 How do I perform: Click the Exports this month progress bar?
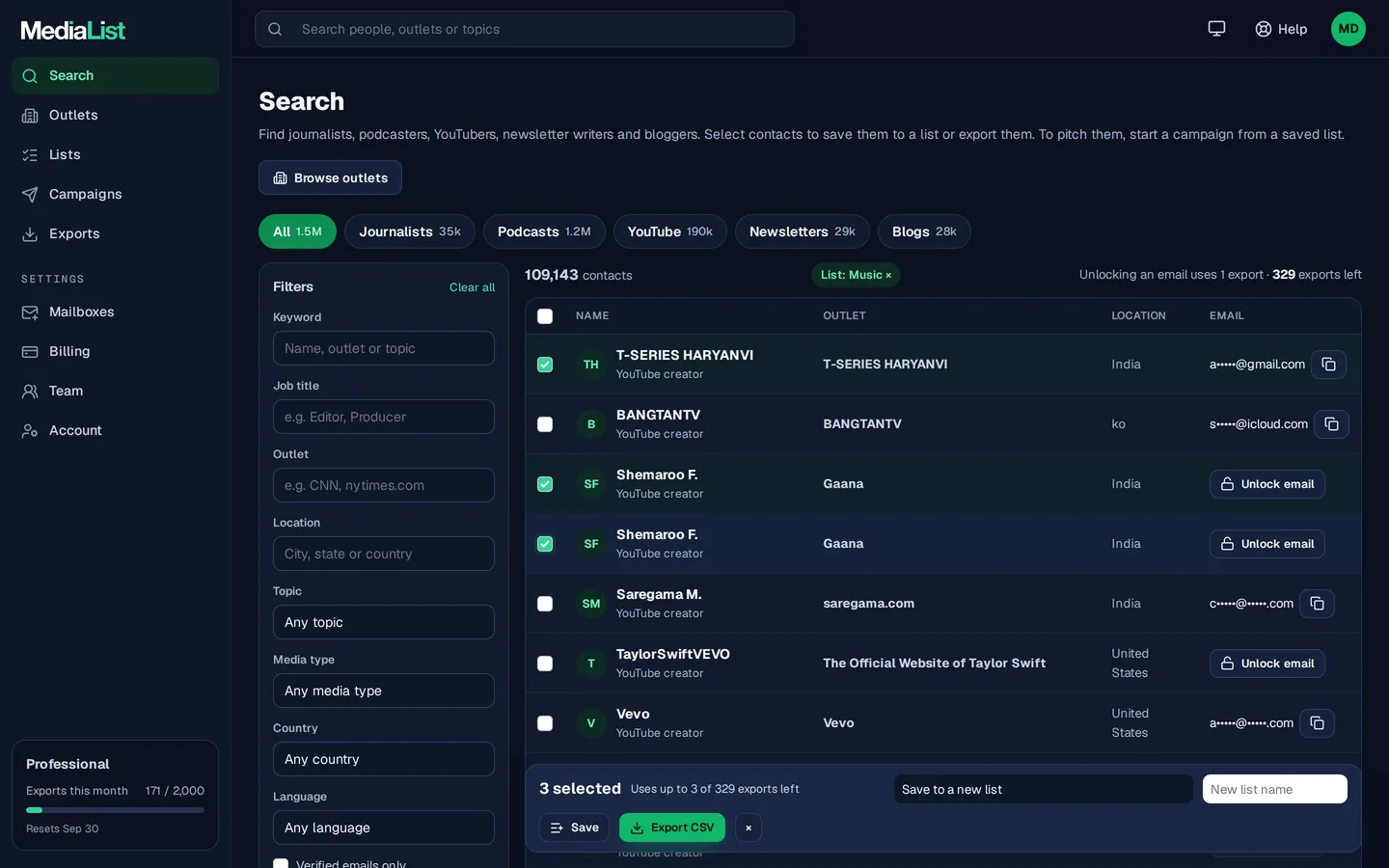coord(115,810)
